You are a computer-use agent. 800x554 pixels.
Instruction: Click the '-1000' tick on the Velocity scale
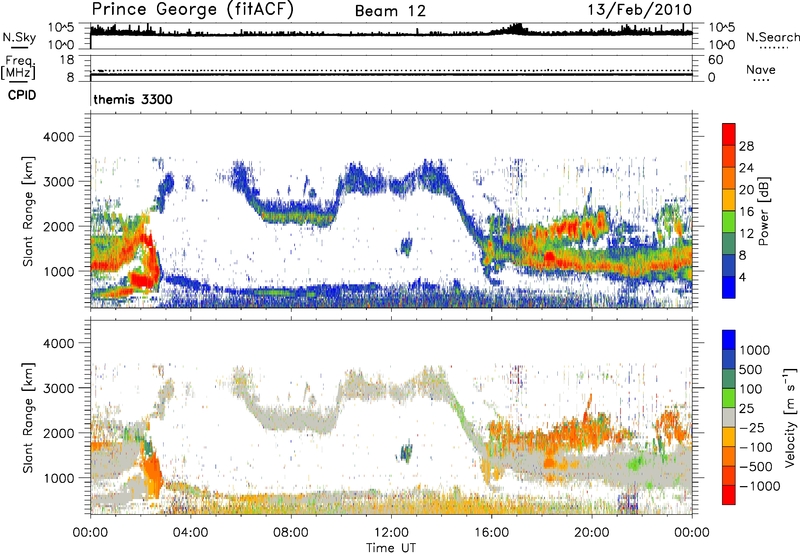759,486
